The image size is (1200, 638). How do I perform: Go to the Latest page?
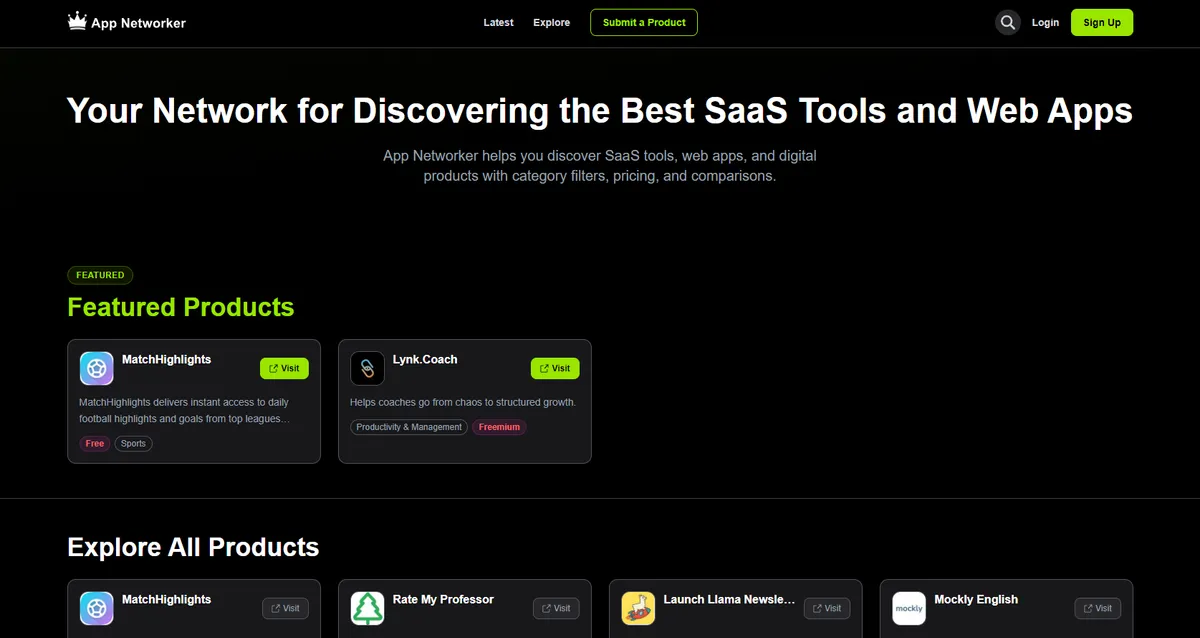498,22
